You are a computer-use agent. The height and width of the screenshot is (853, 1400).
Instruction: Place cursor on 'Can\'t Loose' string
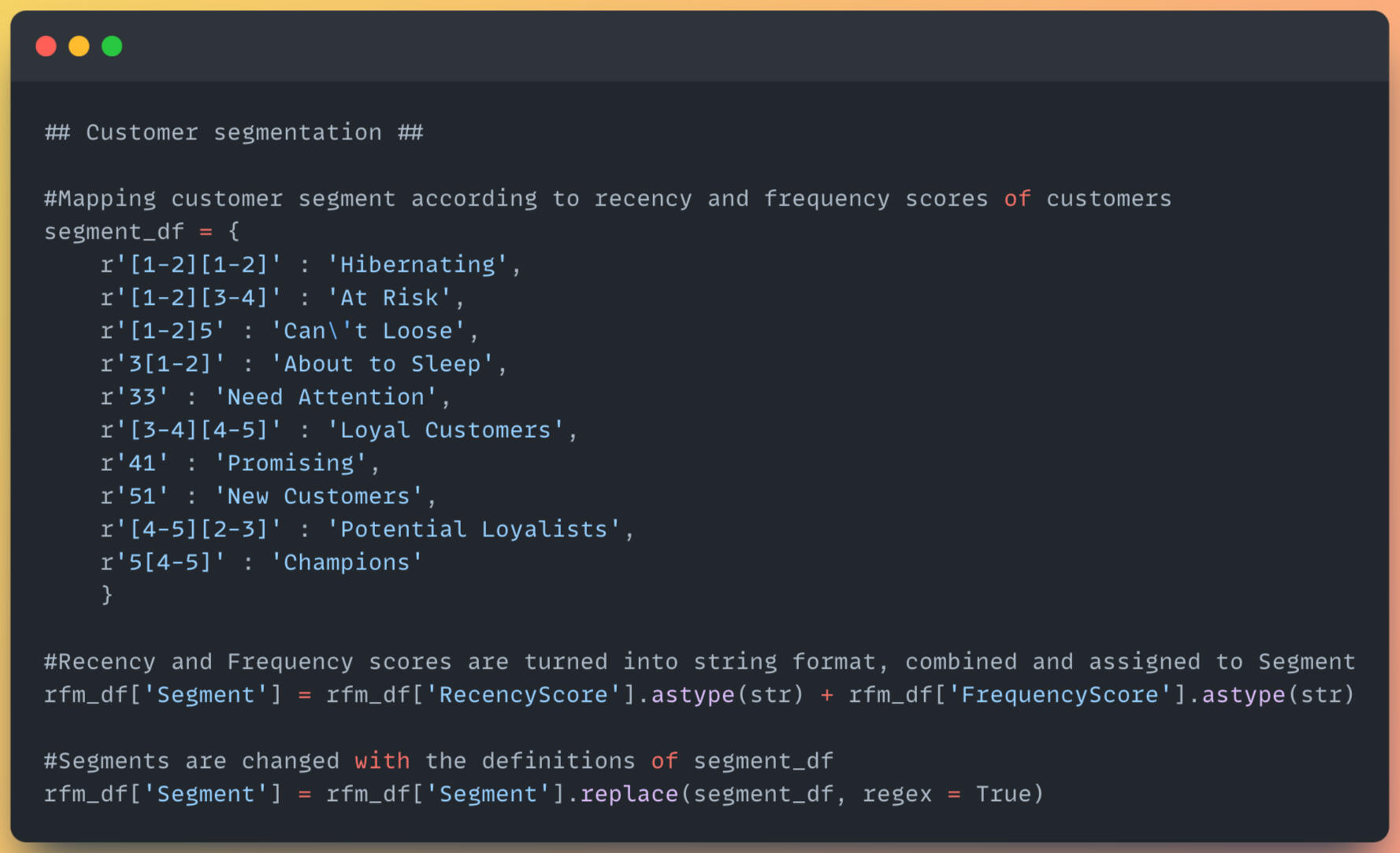368,331
